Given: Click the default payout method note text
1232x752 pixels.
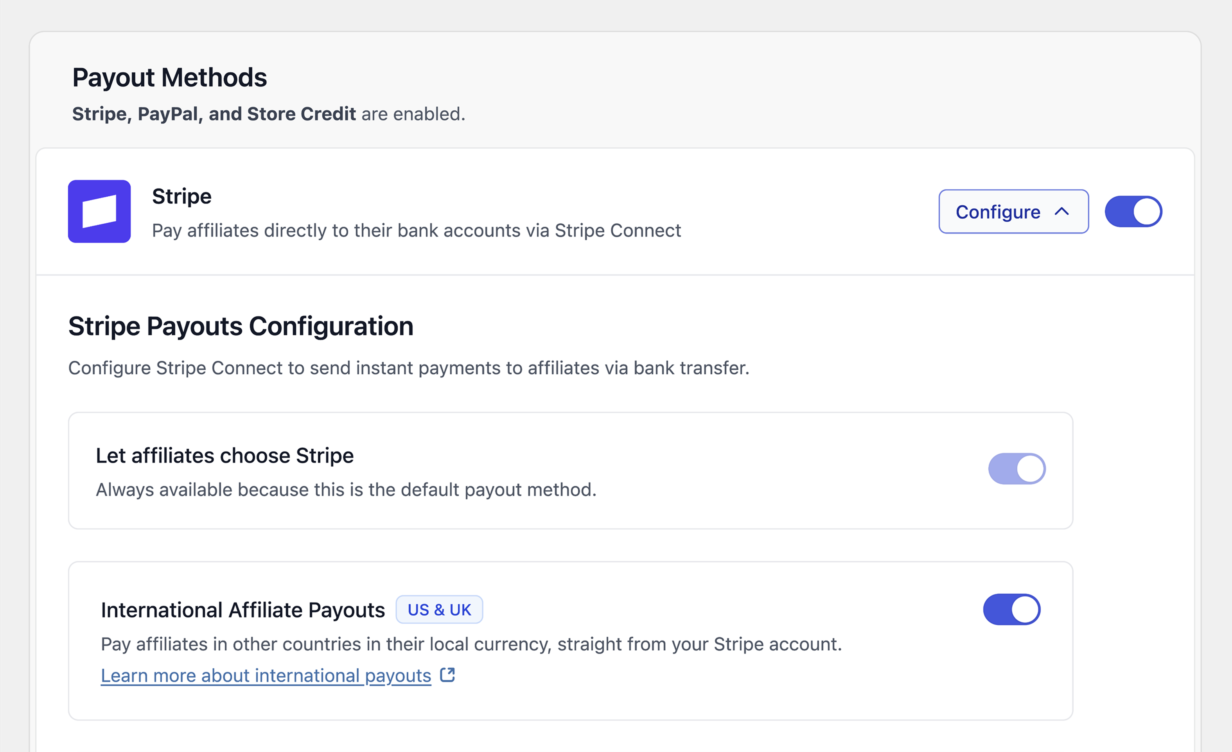Looking at the screenshot, I should point(346,490).
